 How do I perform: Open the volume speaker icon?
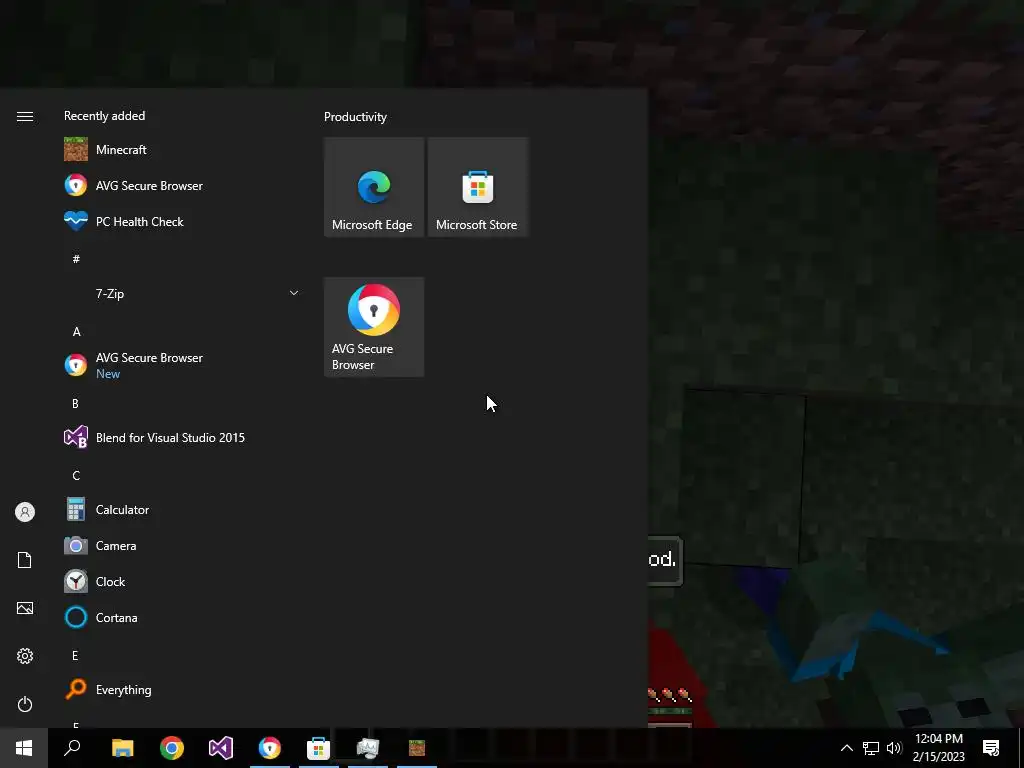[x=894, y=748]
